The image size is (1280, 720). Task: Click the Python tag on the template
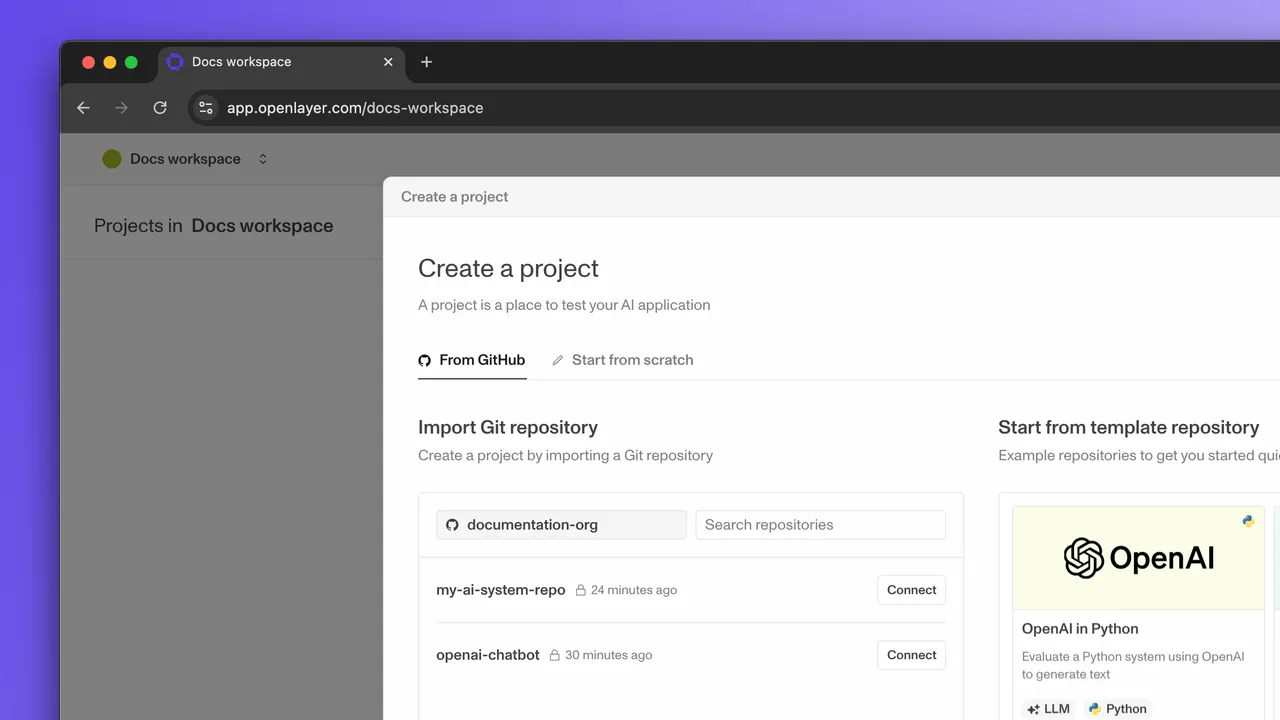tap(1117, 709)
